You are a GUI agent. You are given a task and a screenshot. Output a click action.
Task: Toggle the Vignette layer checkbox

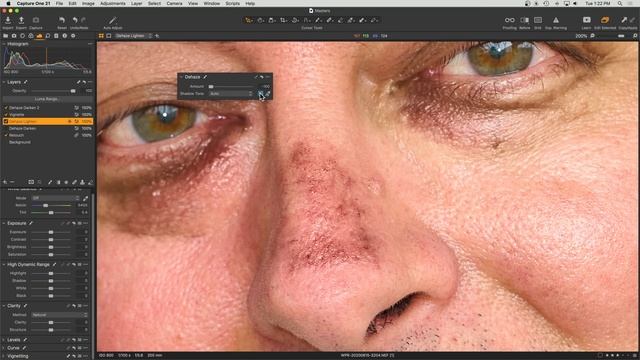(6, 115)
